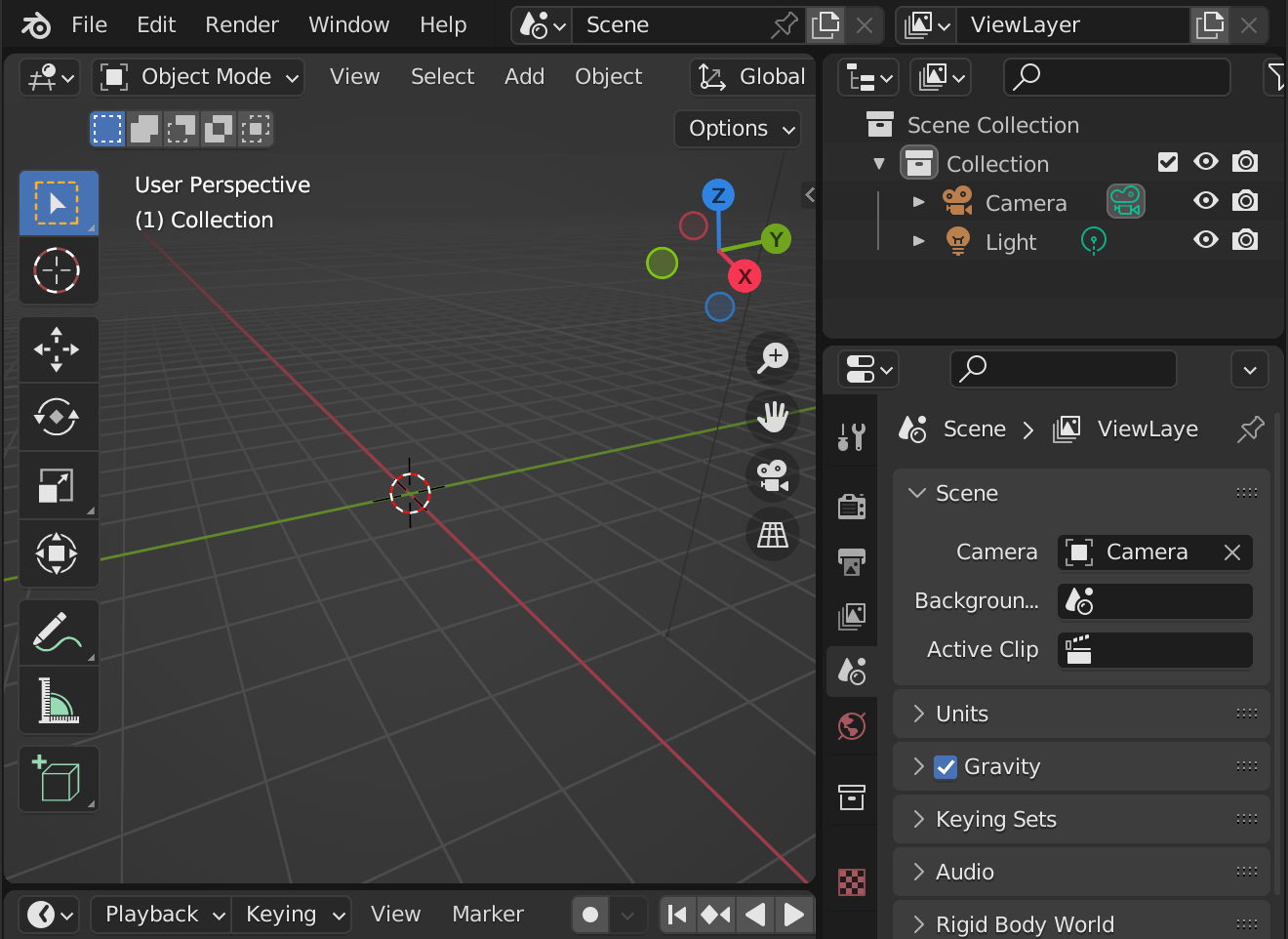Set selection mode to invert
This screenshot has height=939, width=1288.
(x=219, y=129)
